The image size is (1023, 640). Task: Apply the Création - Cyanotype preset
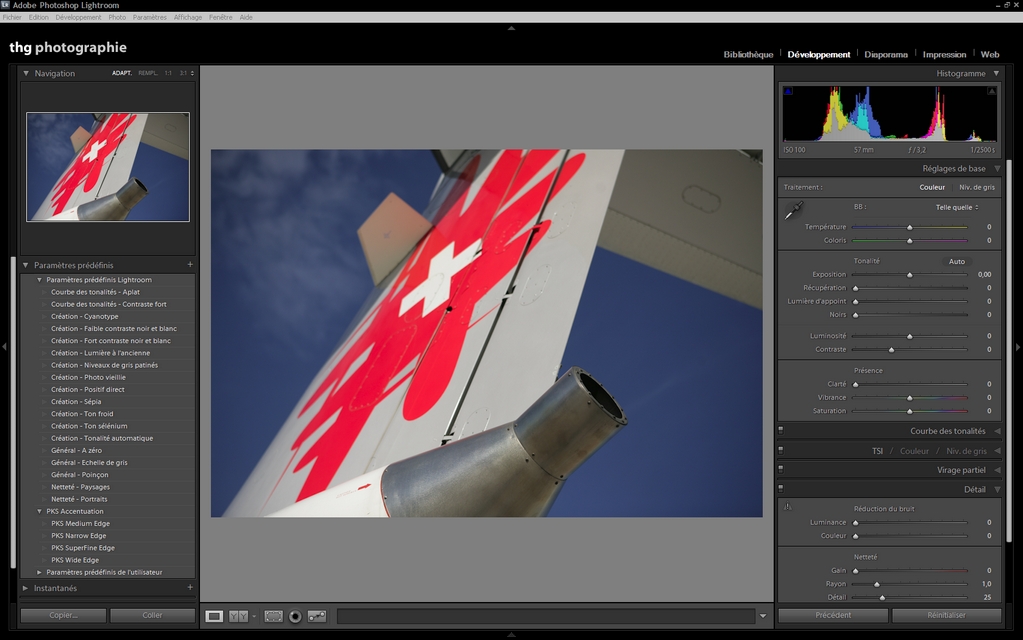coord(85,316)
